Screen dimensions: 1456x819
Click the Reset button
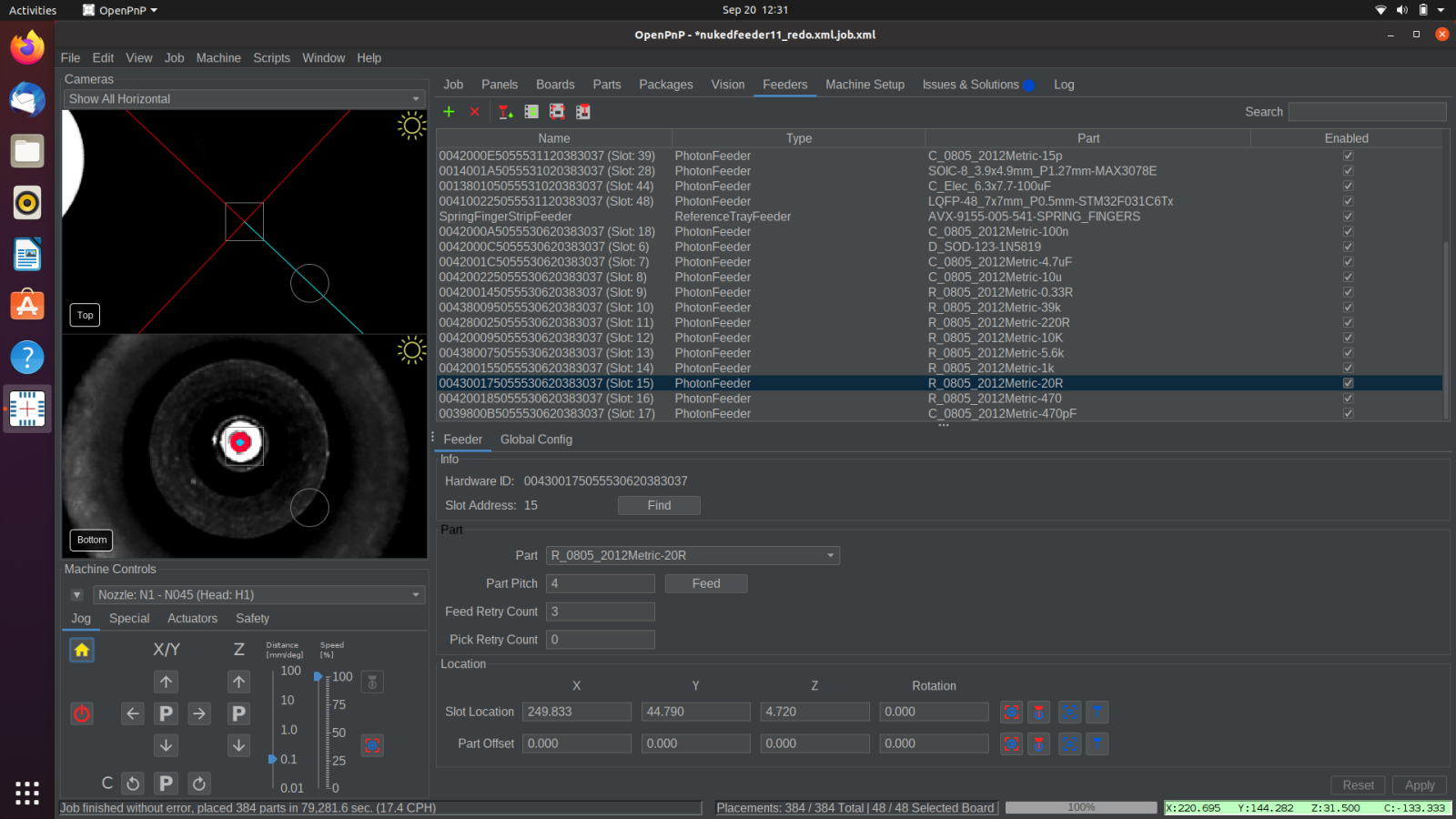1358,785
